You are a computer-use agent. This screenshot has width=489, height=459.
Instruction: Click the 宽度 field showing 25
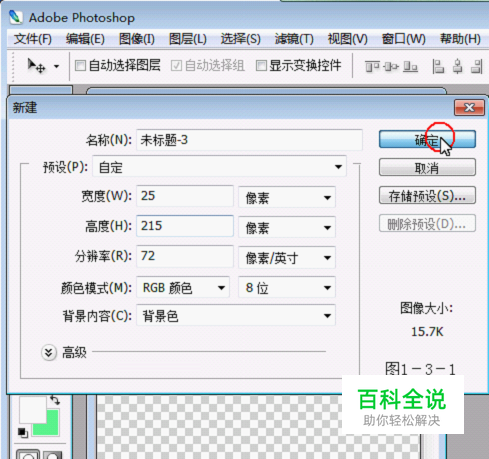[x=185, y=196]
